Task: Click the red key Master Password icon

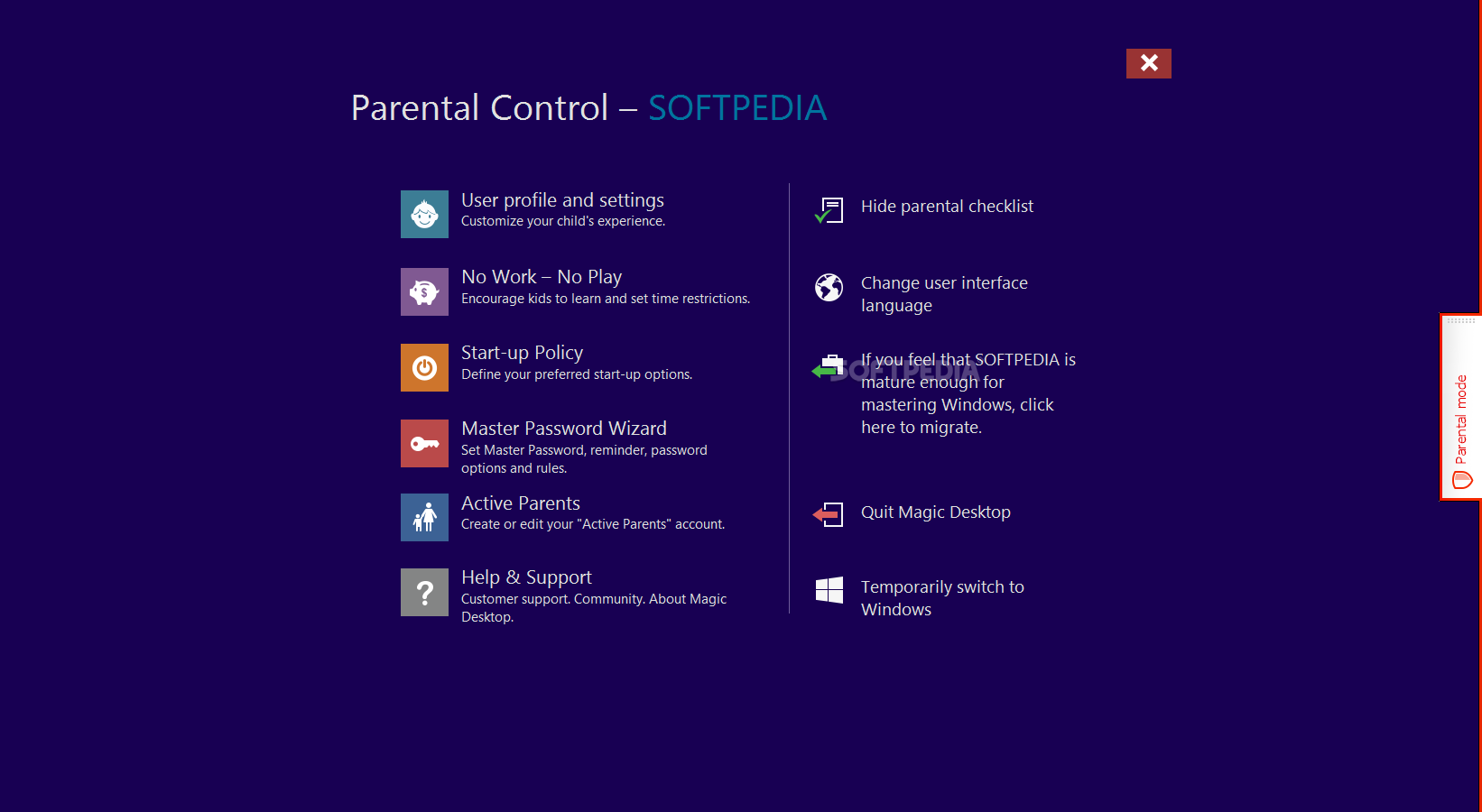Action: [424, 443]
